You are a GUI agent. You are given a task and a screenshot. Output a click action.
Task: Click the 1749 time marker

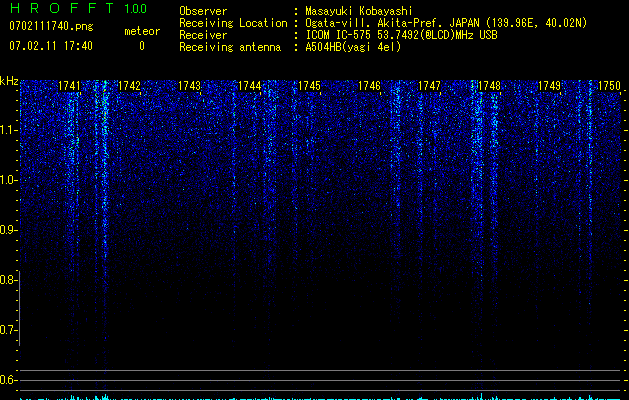click(549, 86)
